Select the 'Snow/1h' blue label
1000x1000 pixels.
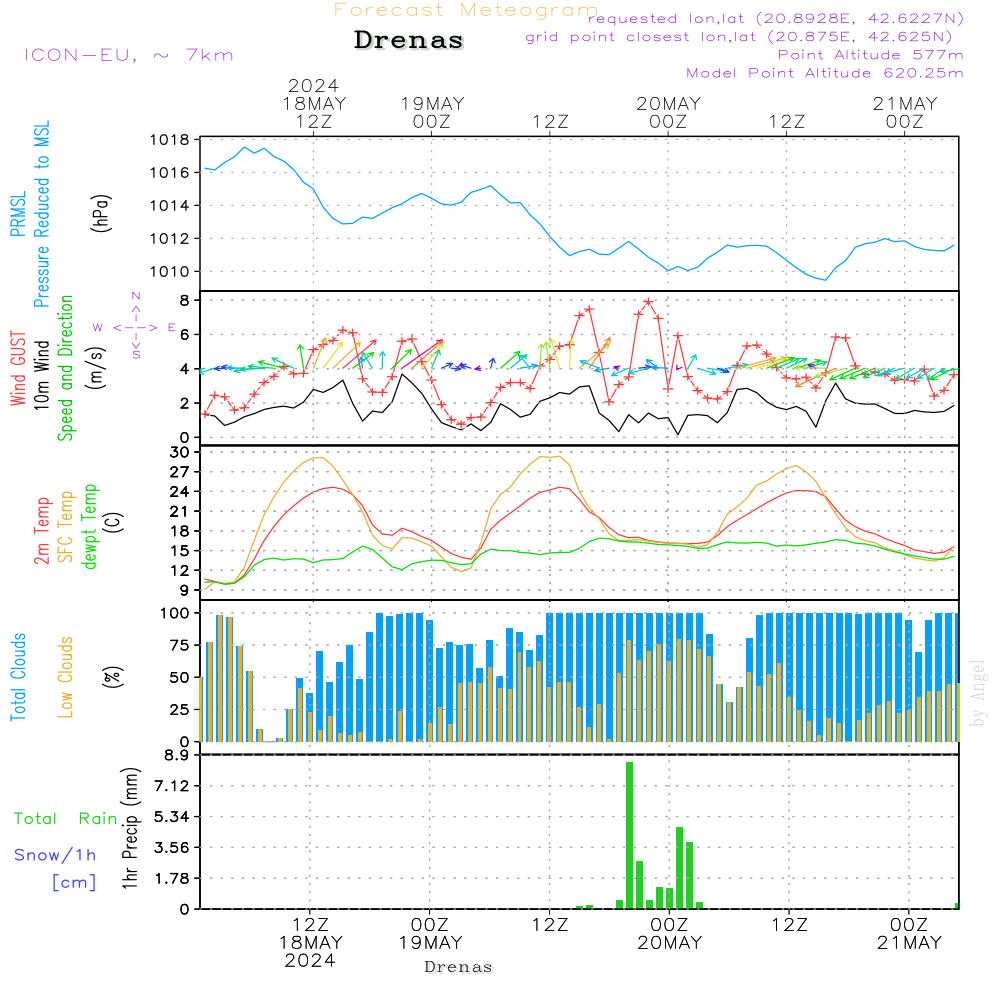pos(55,855)
